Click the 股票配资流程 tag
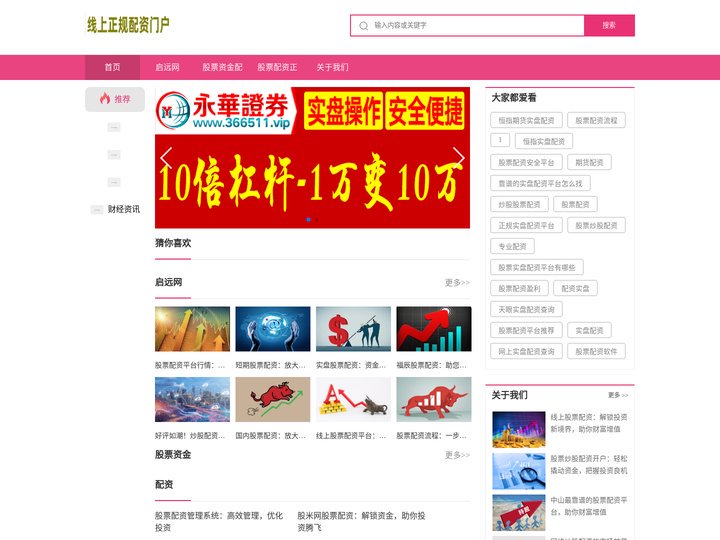 pyautogui.click(x=596, y=120)
